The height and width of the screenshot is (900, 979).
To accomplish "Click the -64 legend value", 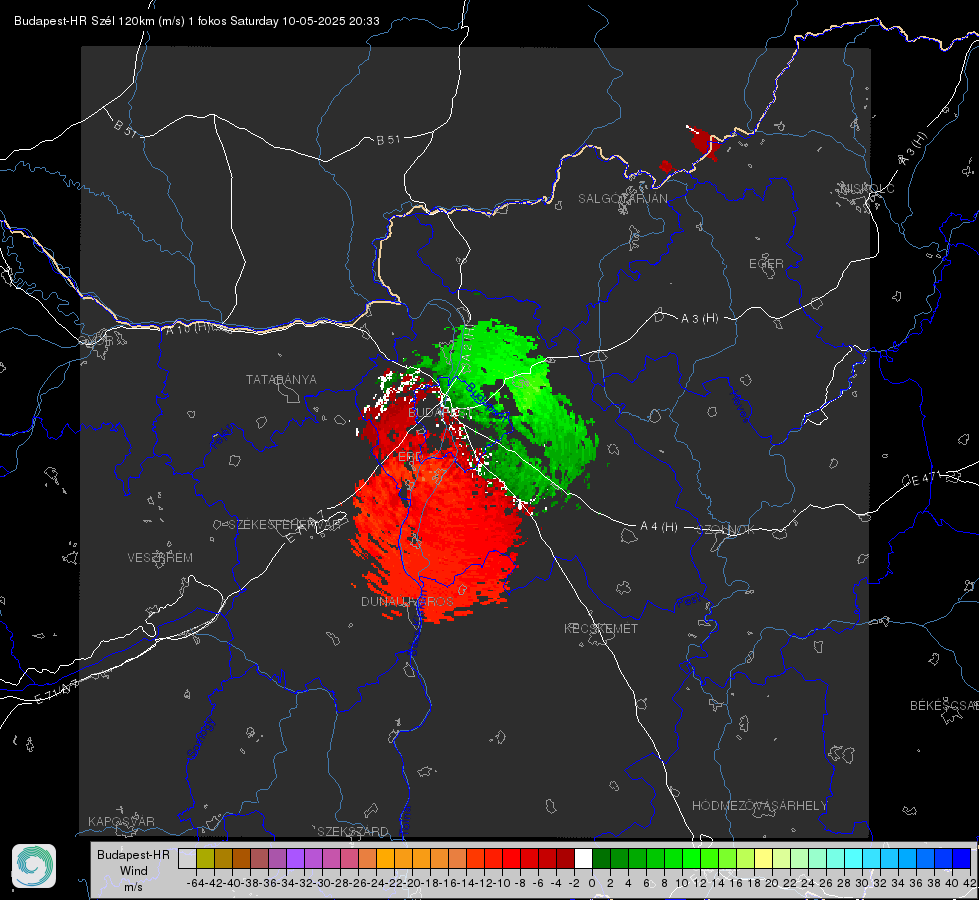I will tap(196, 883).
